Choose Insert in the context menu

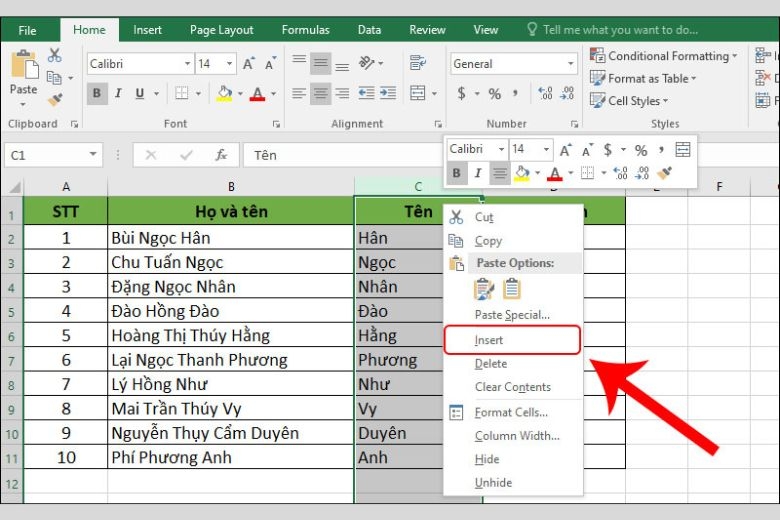coord(512,340)
